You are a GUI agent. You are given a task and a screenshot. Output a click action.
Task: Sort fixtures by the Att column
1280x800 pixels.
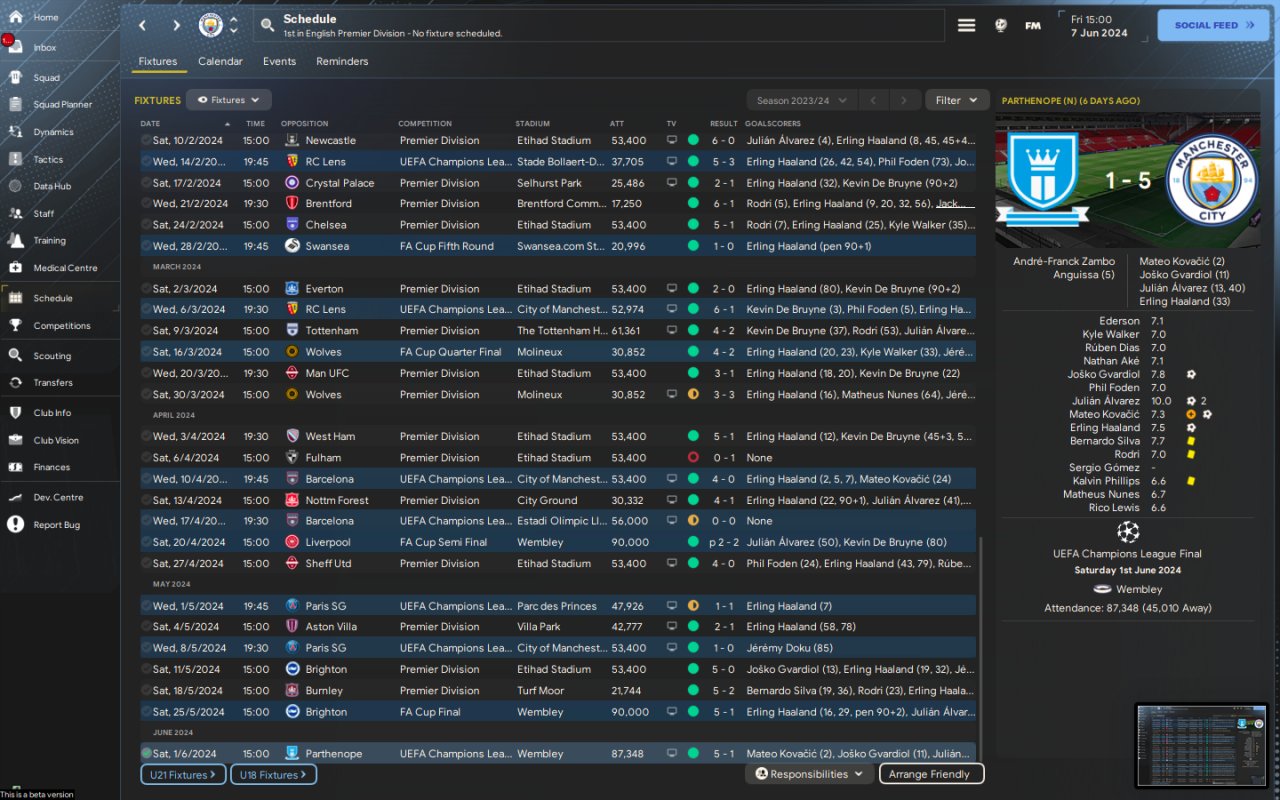point(617,124)
